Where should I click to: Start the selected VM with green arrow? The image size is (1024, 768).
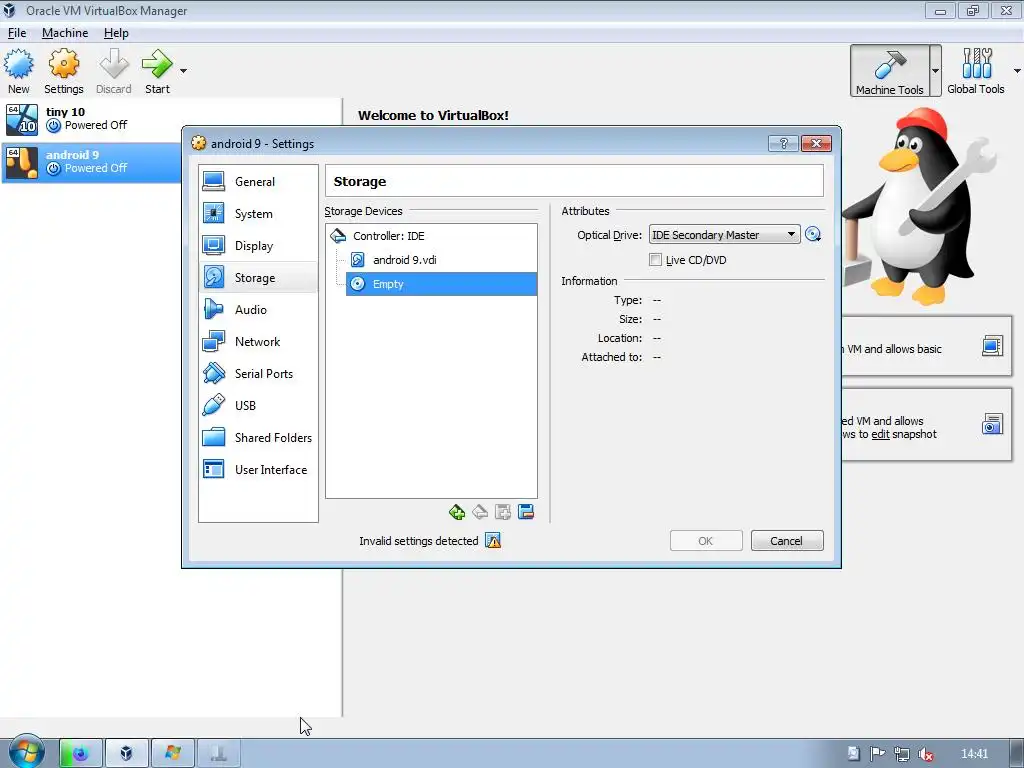click(157, 71)
